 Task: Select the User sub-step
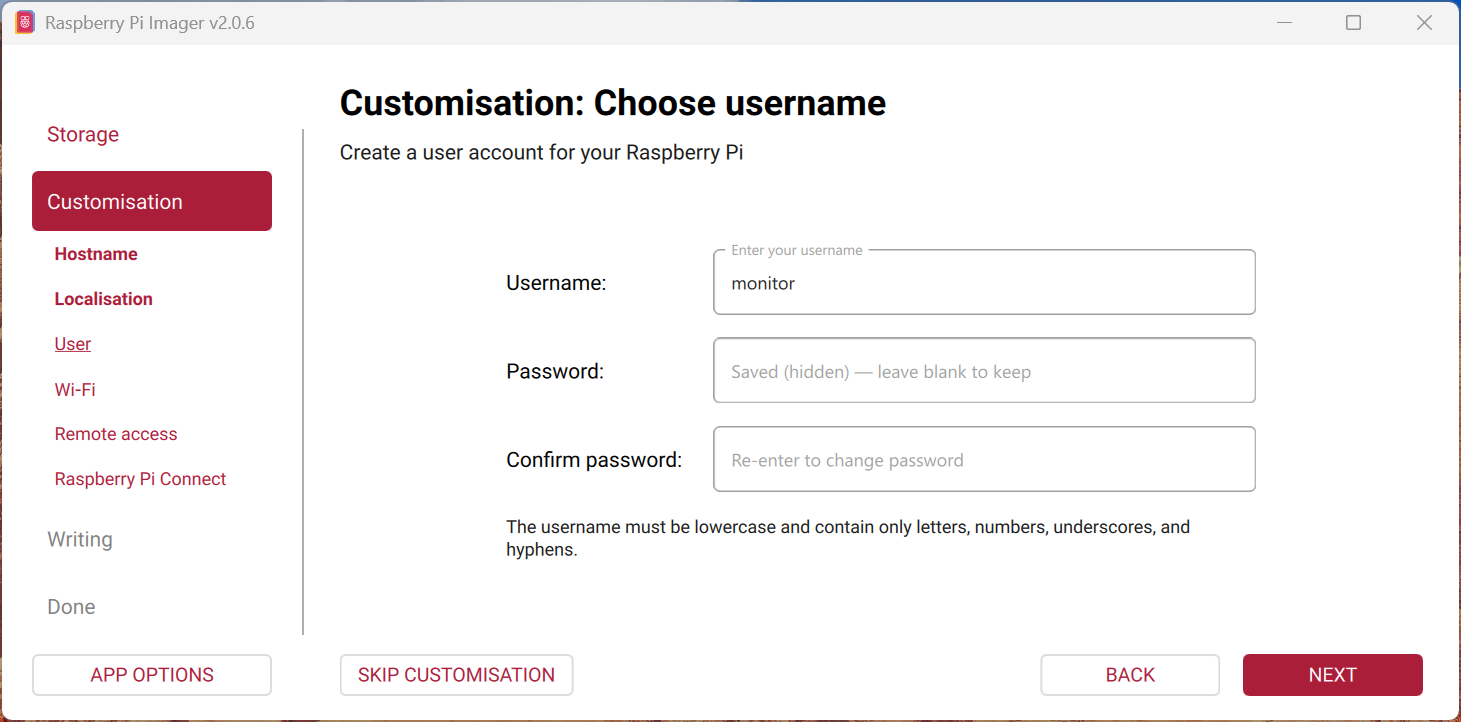[x=73, y=344]
